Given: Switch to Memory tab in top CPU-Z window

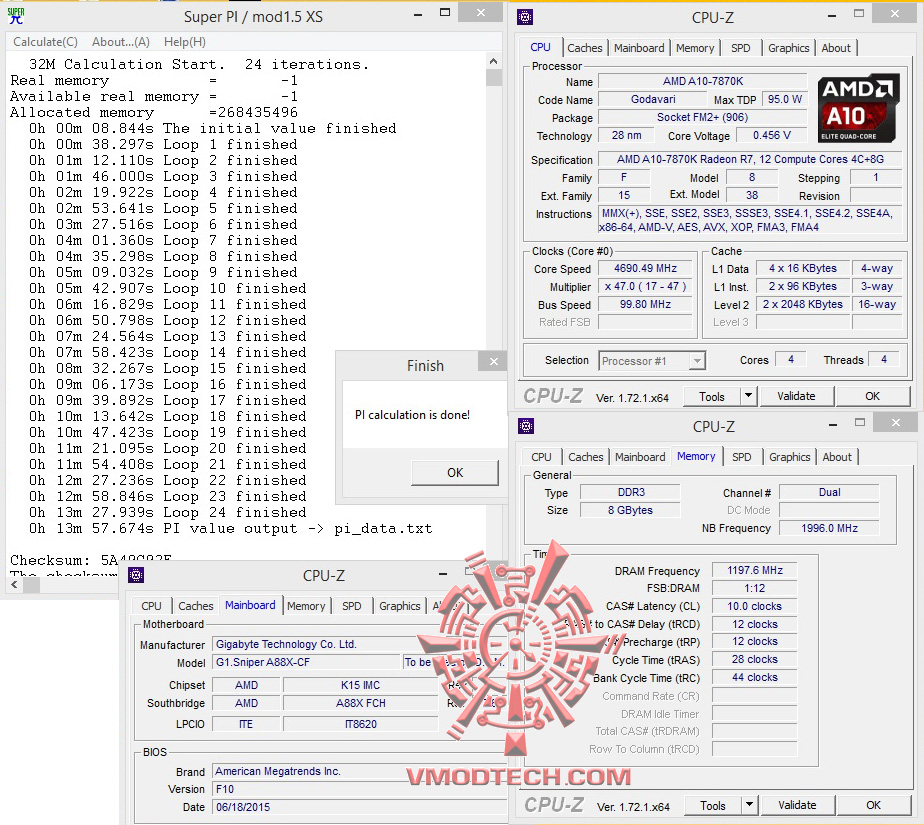Looking at the screenshot, I should pyautogui.click(x=695, y=48).
